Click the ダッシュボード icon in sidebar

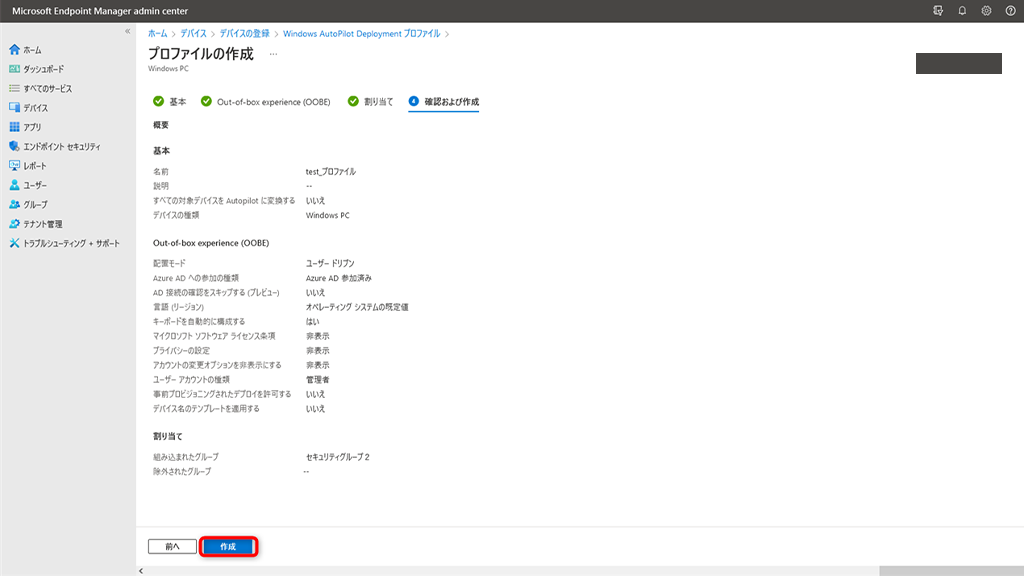click(x=14, y=69)
